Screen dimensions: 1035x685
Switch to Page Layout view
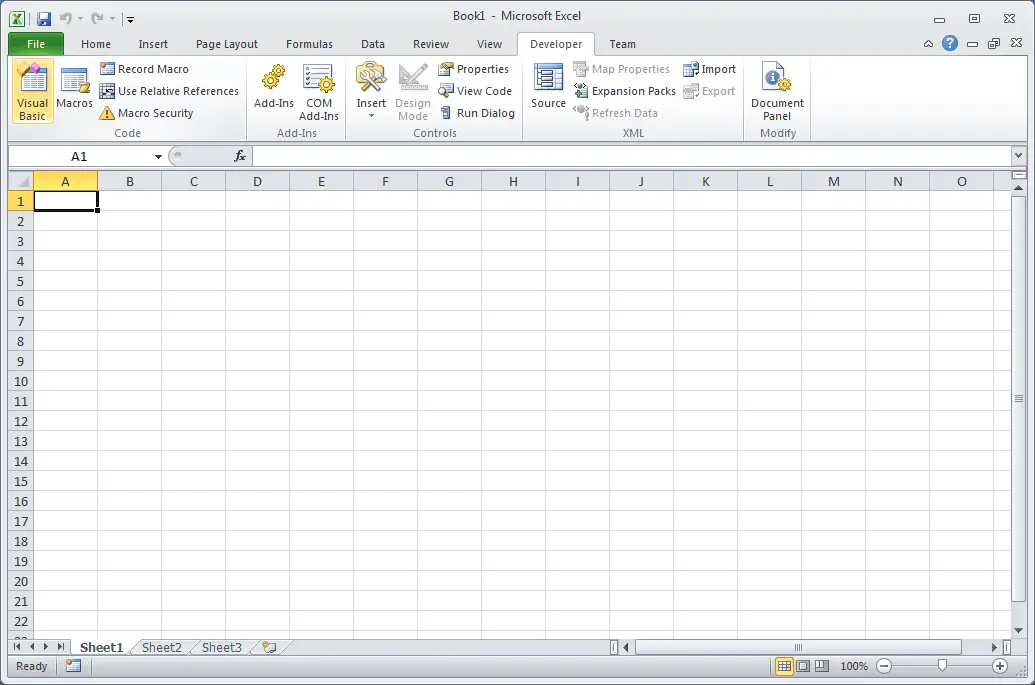tap(803, 666)
